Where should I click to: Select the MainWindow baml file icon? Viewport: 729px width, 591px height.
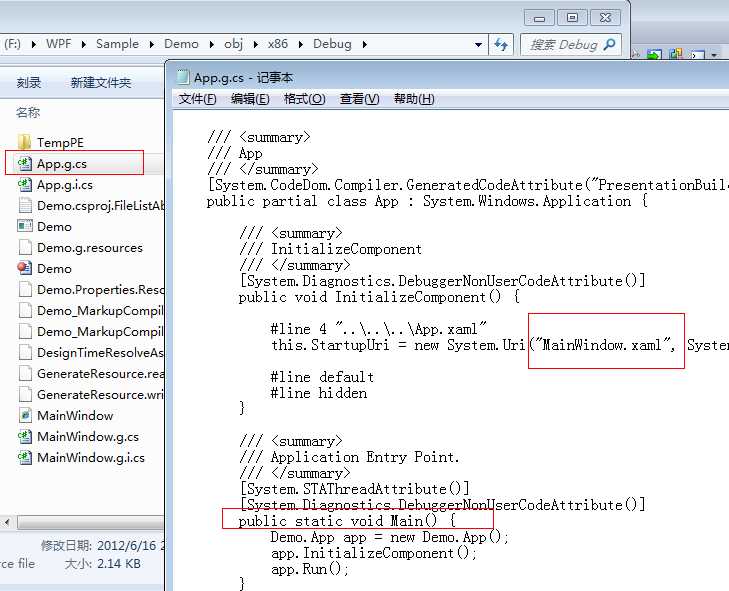pos(25,415)
